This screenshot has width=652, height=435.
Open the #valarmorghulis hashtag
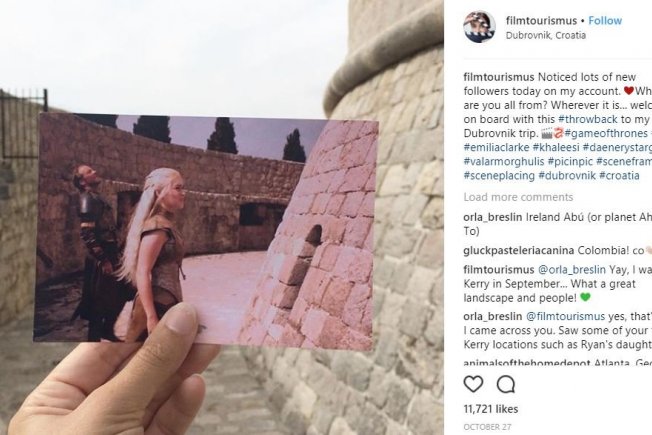[504, 161]
